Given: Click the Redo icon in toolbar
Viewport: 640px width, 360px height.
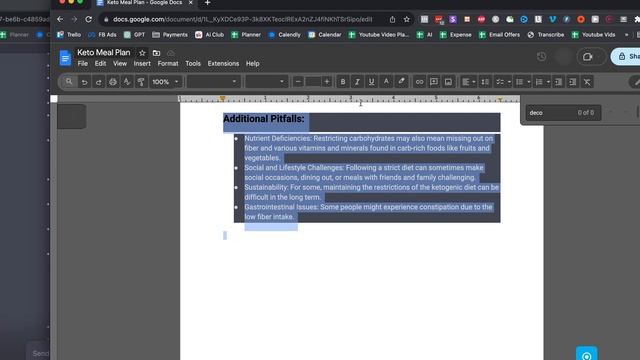Looking at the screenshot, I should [x=98, y=82].
